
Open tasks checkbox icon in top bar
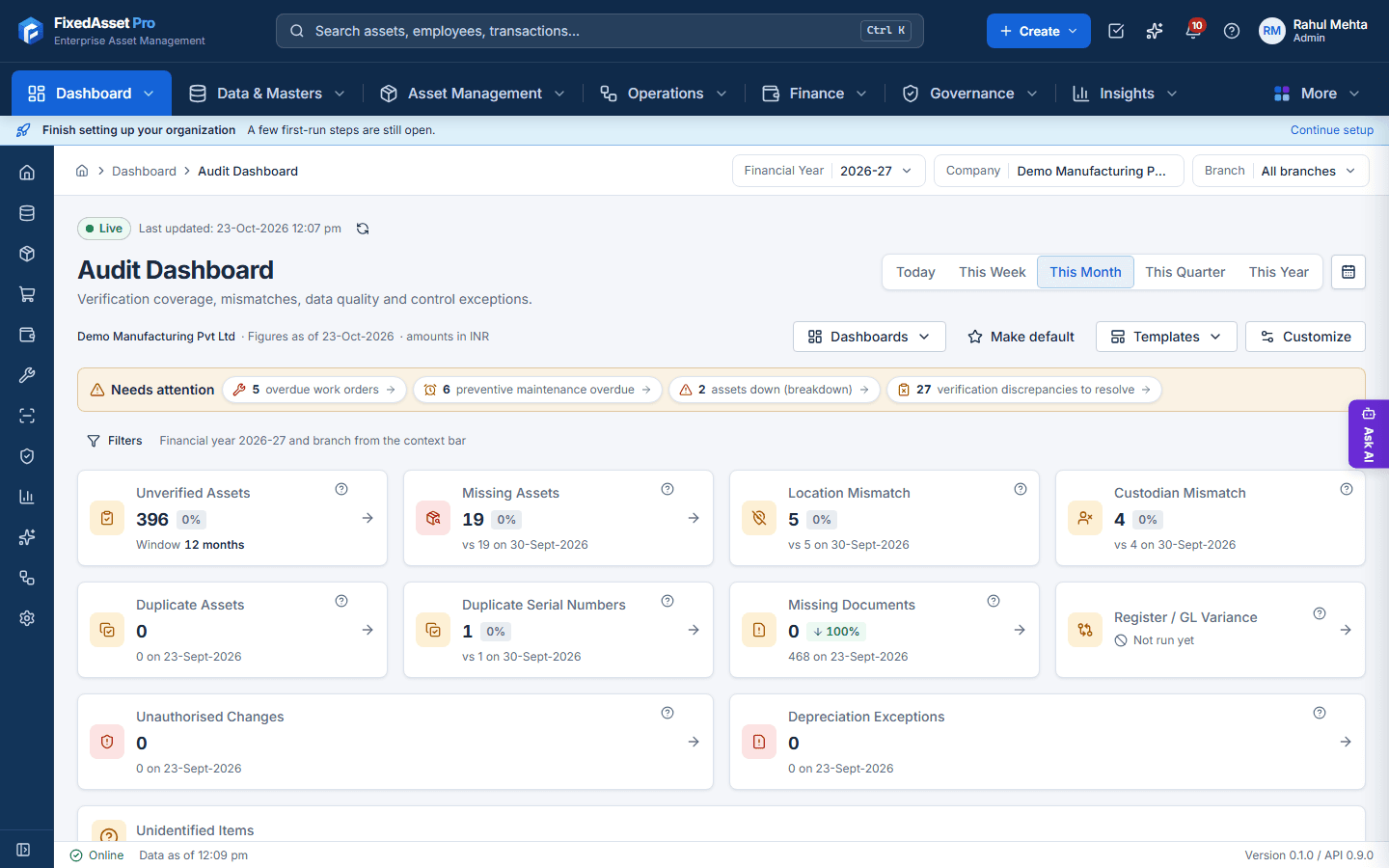coord(1116,31)
